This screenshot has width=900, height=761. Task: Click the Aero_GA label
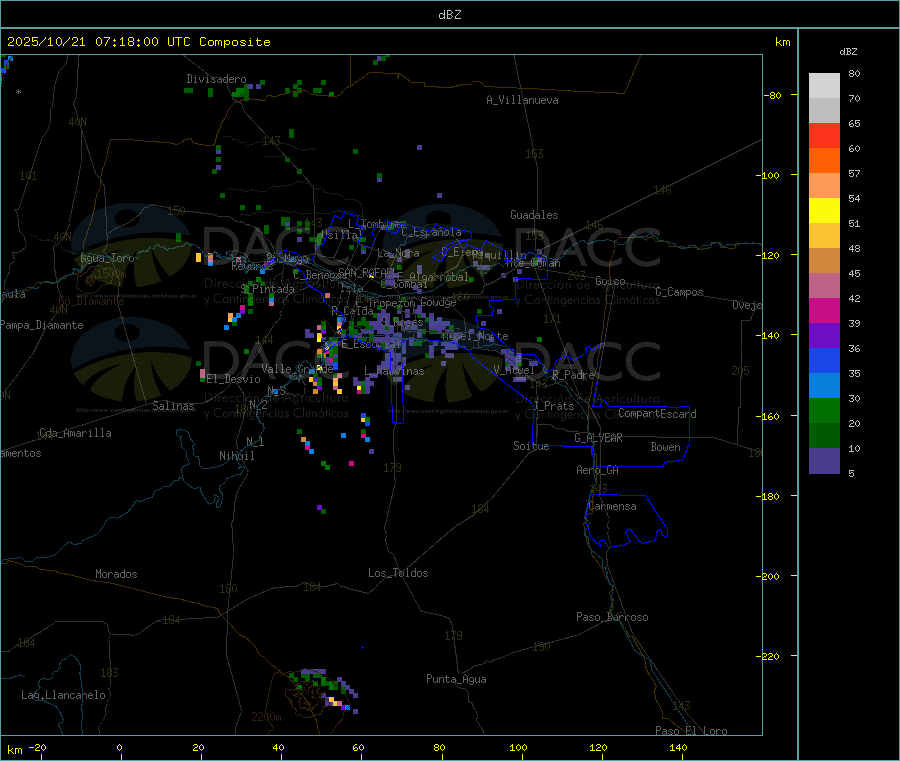pyautogui.click(x=598, y=470)
